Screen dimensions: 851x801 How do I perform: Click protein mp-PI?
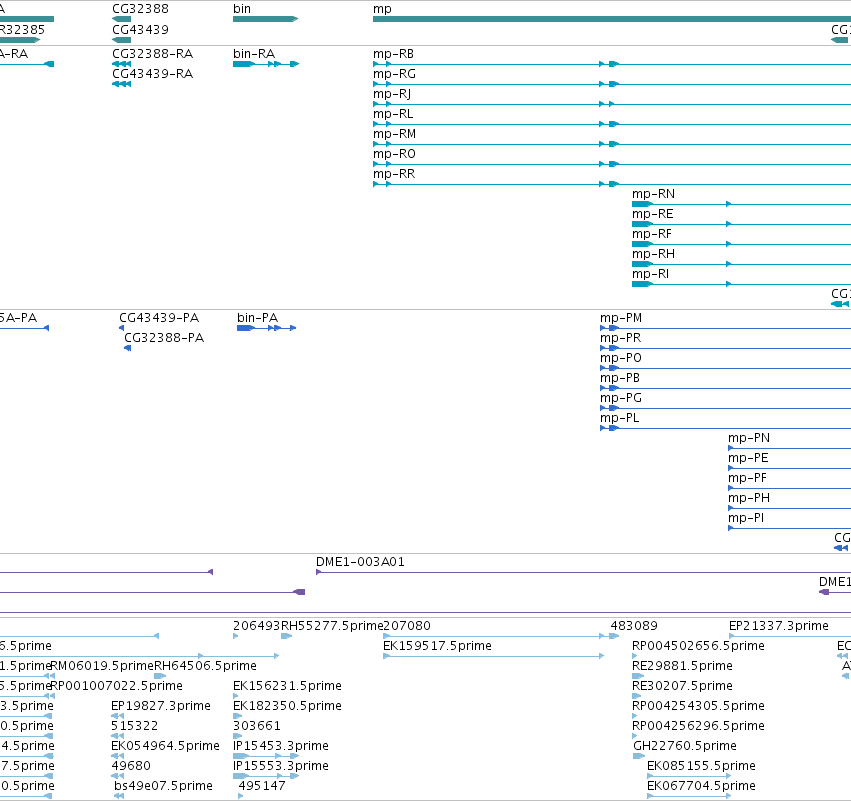746,518
